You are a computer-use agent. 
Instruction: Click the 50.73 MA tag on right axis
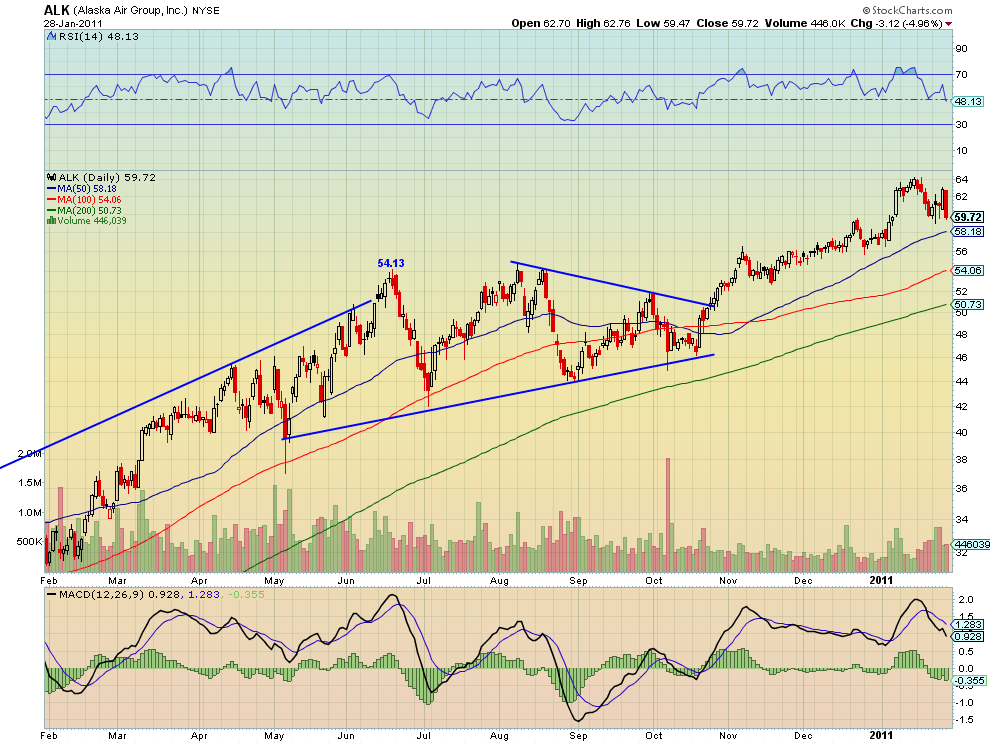968,304
